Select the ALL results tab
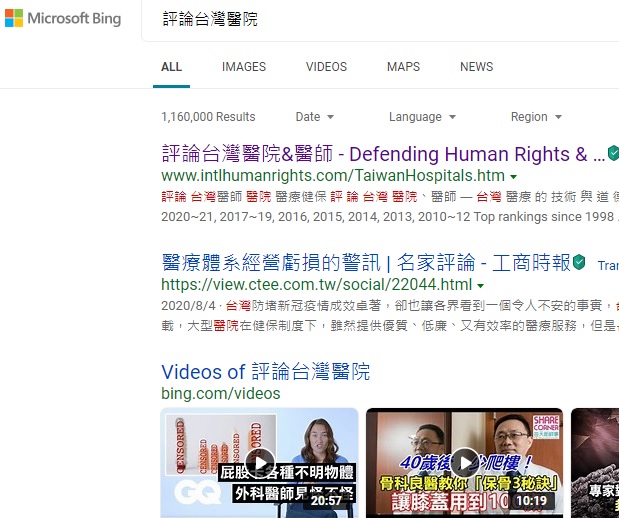619x518 pixels. coord(172,67)
